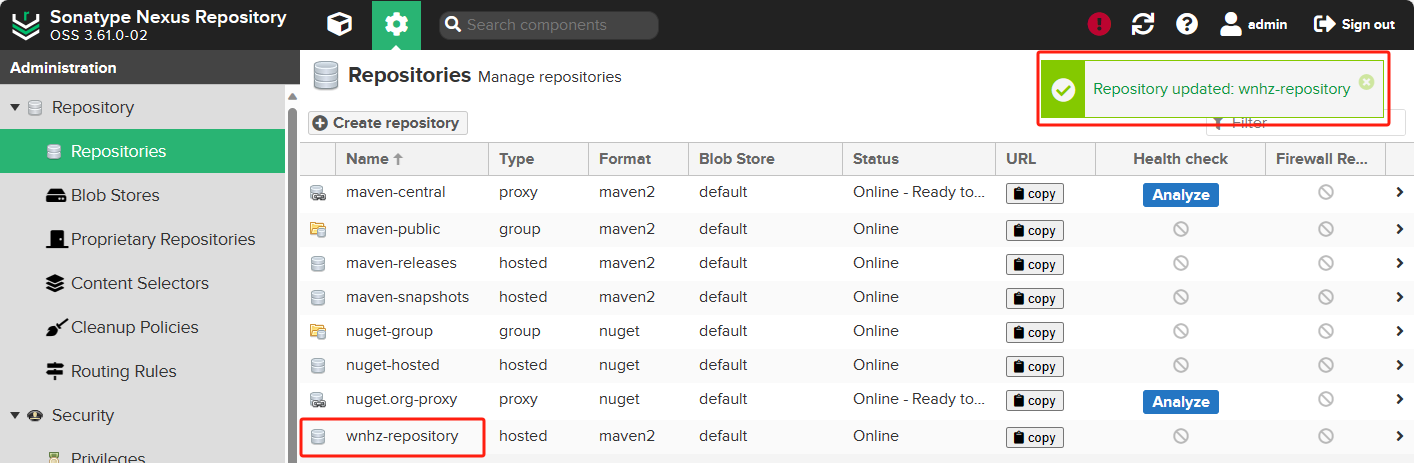Open maven-snapshots details with row arrow

tap(1400, 297)
